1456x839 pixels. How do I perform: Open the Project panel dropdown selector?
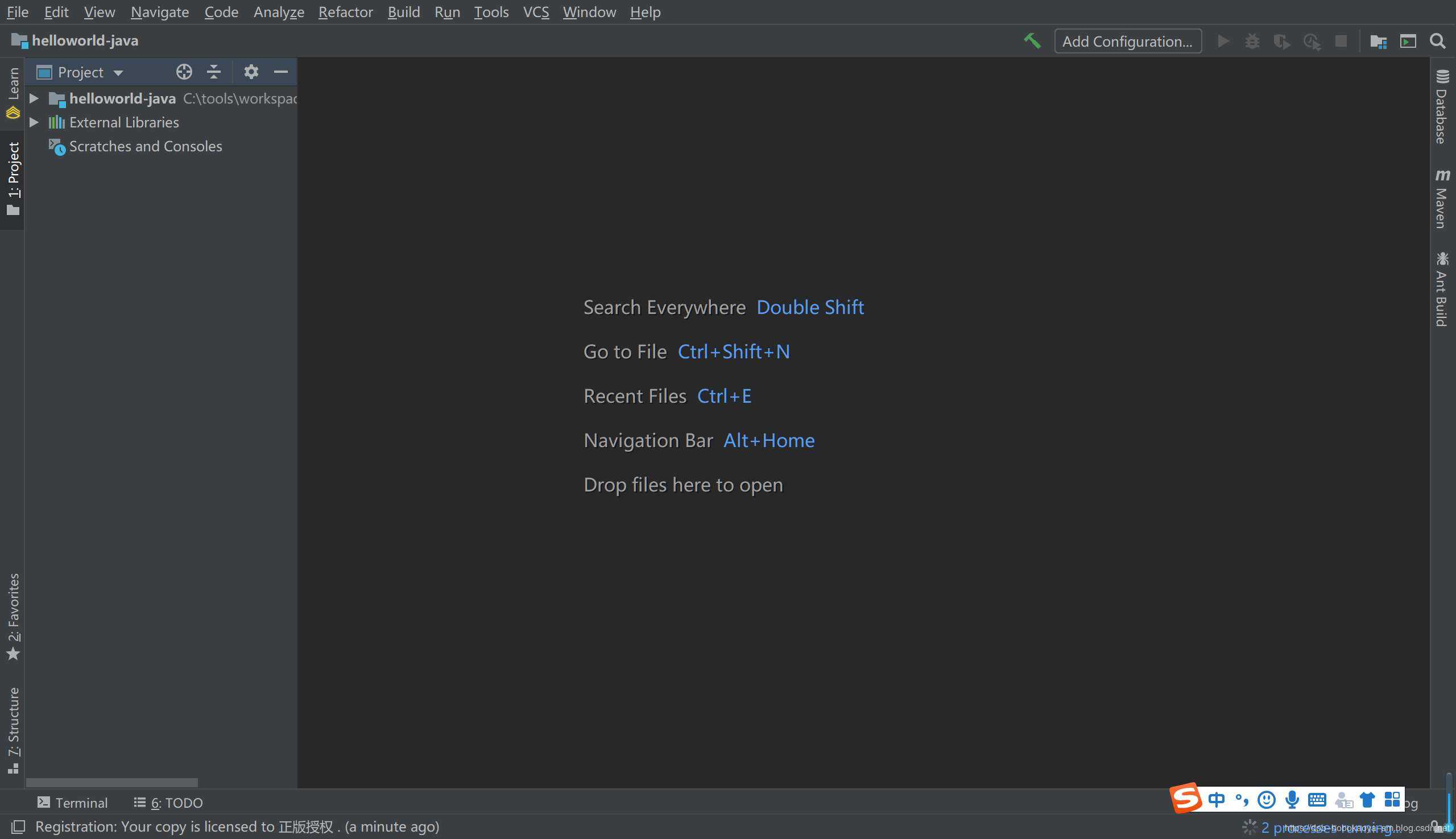tap(113, 71)
